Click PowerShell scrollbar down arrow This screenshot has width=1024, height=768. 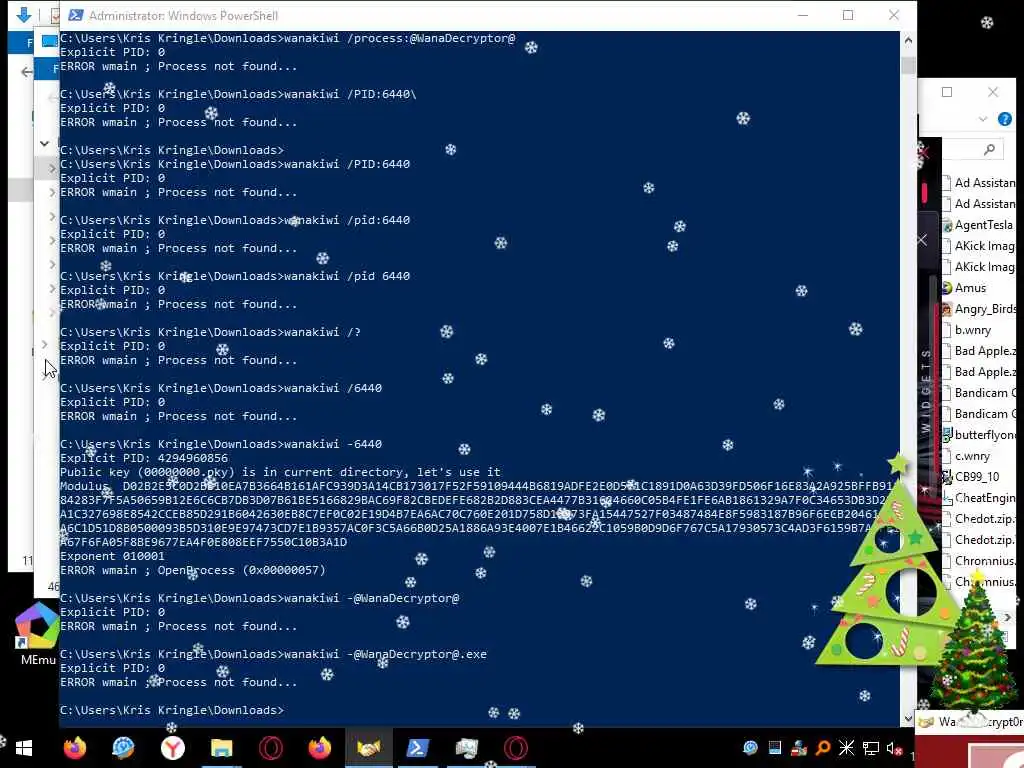click(x=908, y=719)
